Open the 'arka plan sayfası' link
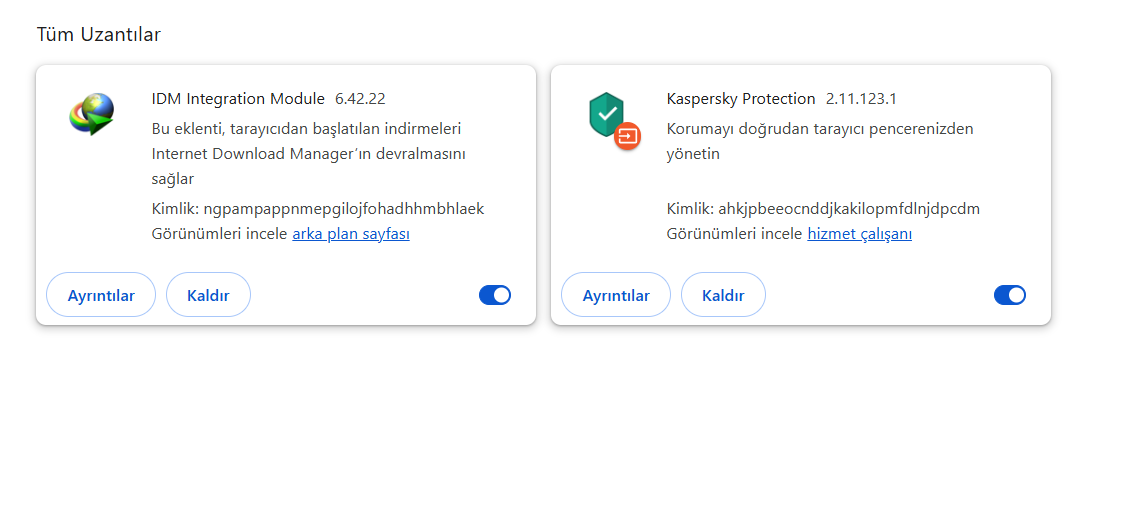 click(x=351, y=234)
